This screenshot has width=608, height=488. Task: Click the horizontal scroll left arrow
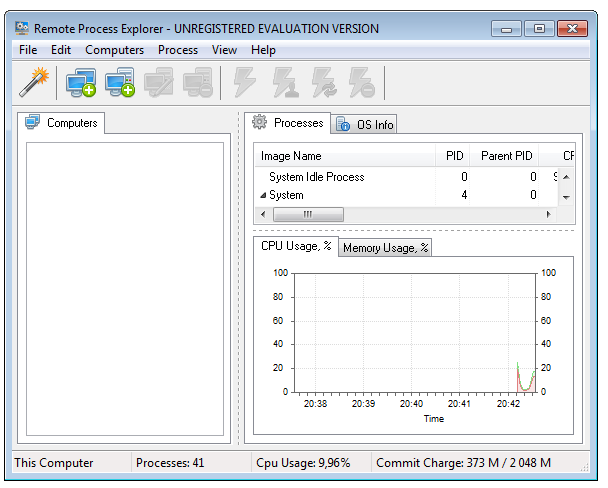pyautogui.click(x=263, y=214)
